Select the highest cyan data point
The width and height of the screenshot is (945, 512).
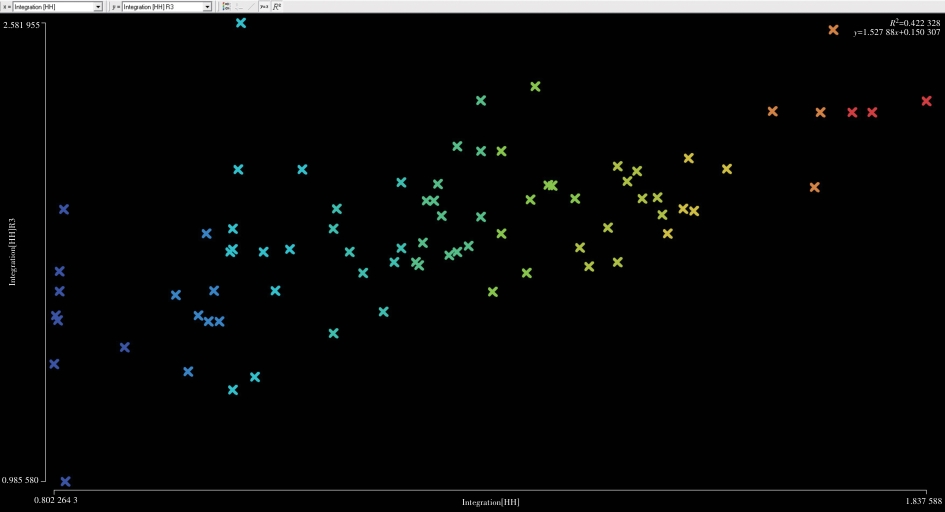241,22
